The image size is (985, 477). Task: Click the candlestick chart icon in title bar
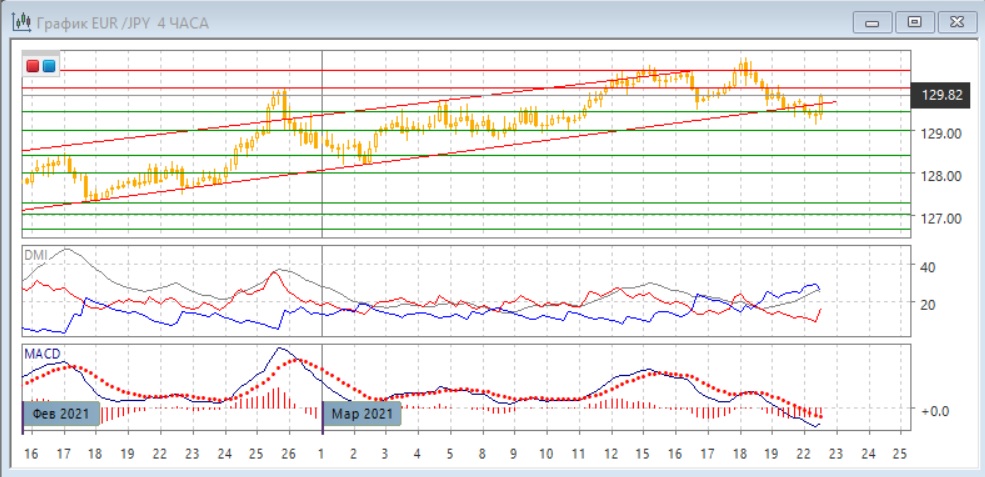pyautogui.click(x=22, y=22)
